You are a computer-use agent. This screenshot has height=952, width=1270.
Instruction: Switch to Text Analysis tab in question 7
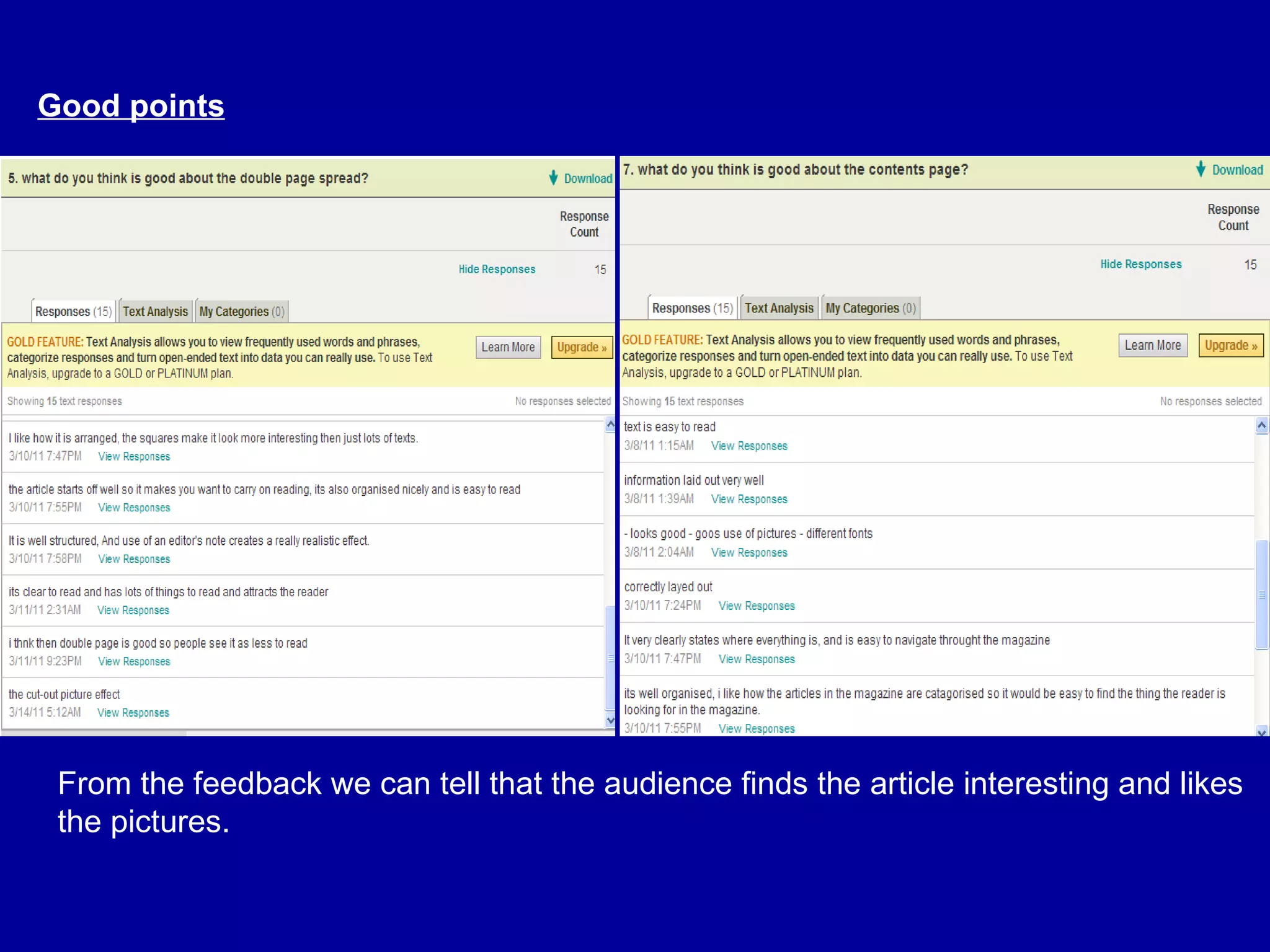[x=779, y=308]
